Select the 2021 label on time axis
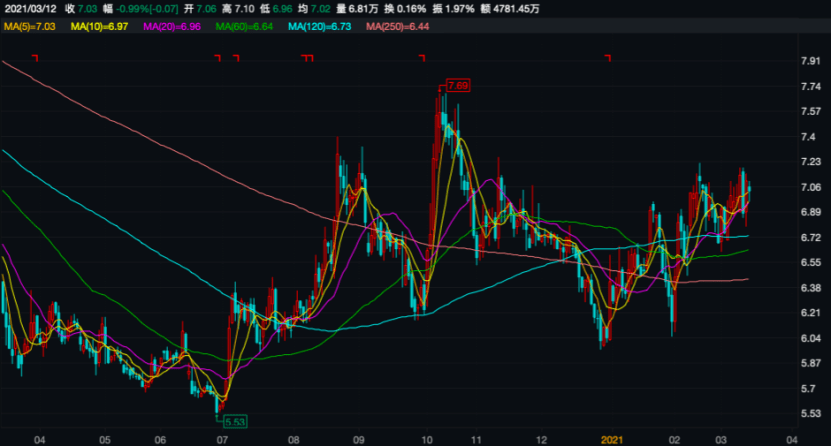The width and height of the screenshot is (831, 446). click(x=613, y=438)
